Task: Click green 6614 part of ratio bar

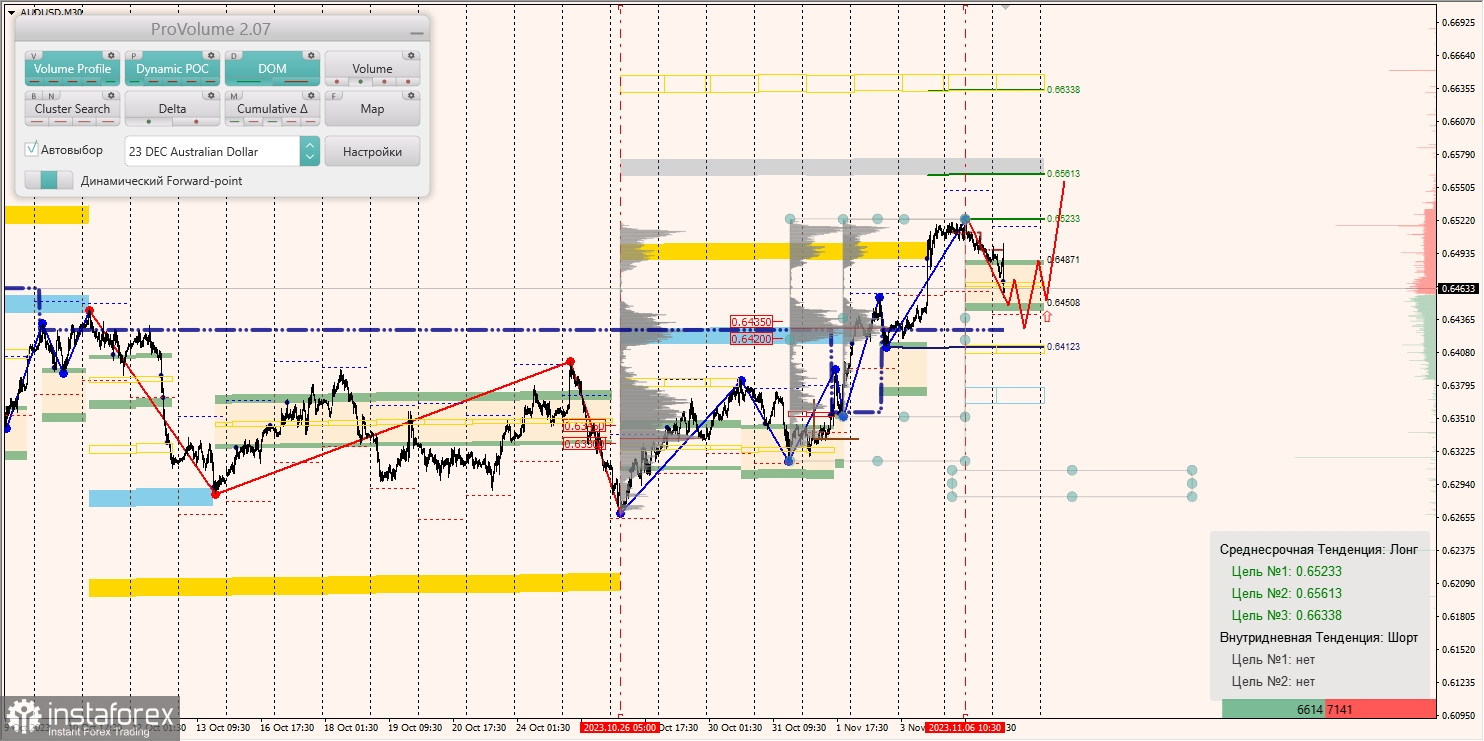Action: point(1274,709)
